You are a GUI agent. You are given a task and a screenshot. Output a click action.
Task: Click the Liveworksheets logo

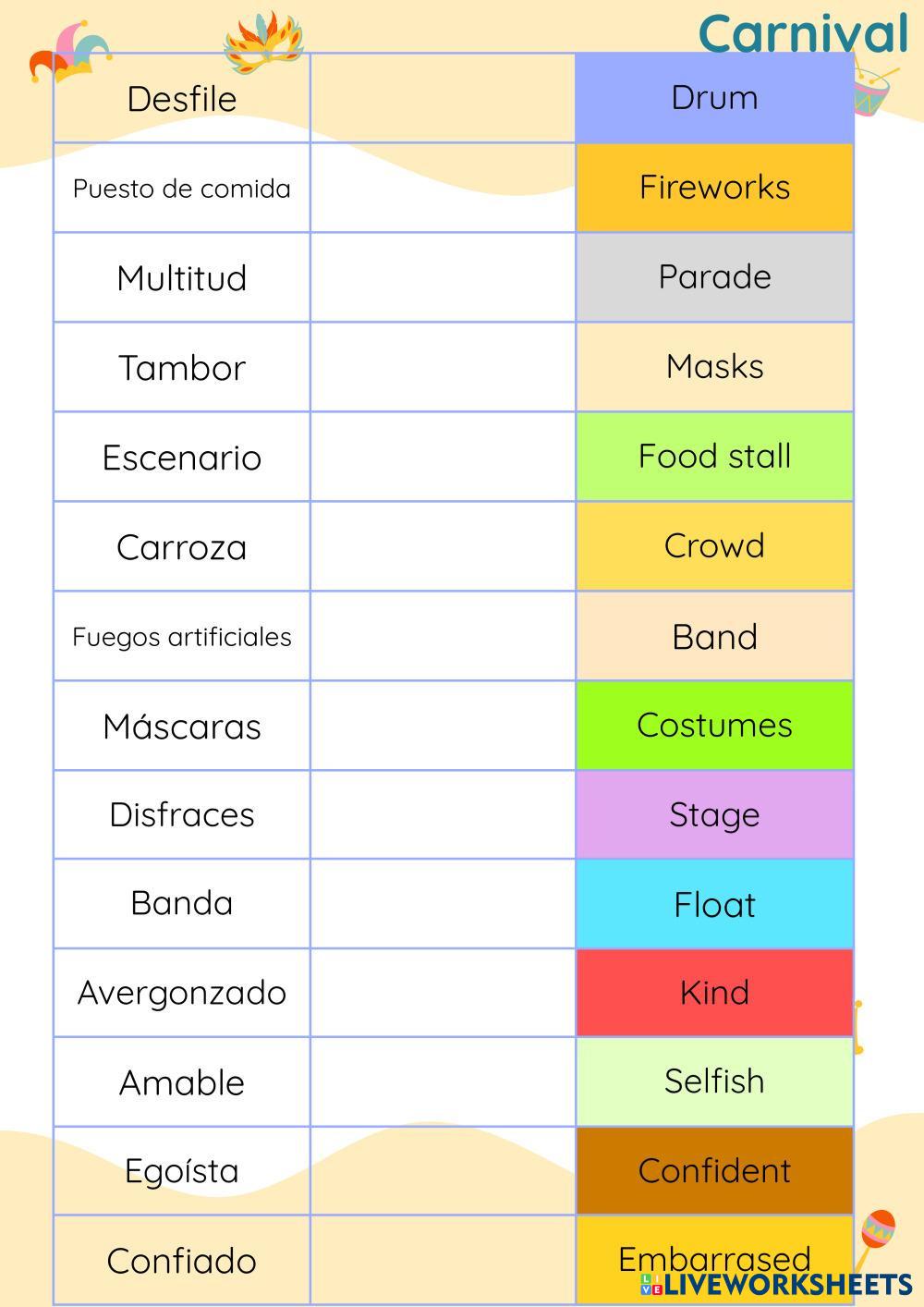(x=776, y=1284)
